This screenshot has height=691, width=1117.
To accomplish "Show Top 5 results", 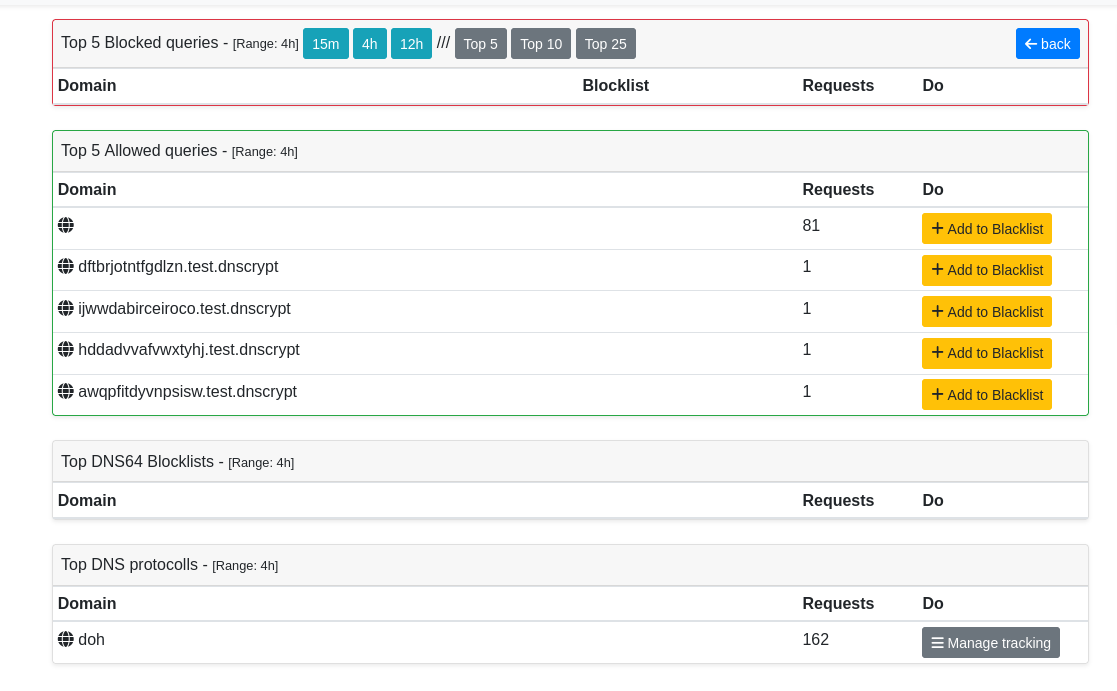I will pyautogui.click(x=480, y=44).
